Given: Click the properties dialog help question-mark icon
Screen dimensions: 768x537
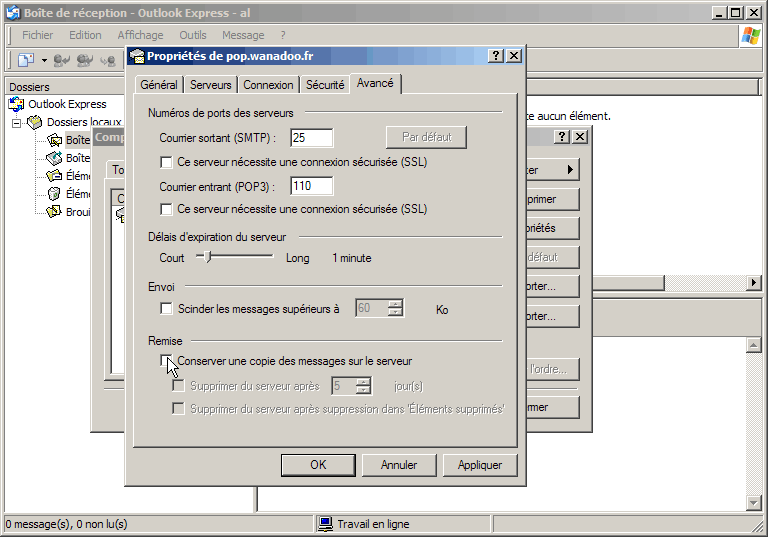Looking at the screenshot, I should [x=496, y=56].
